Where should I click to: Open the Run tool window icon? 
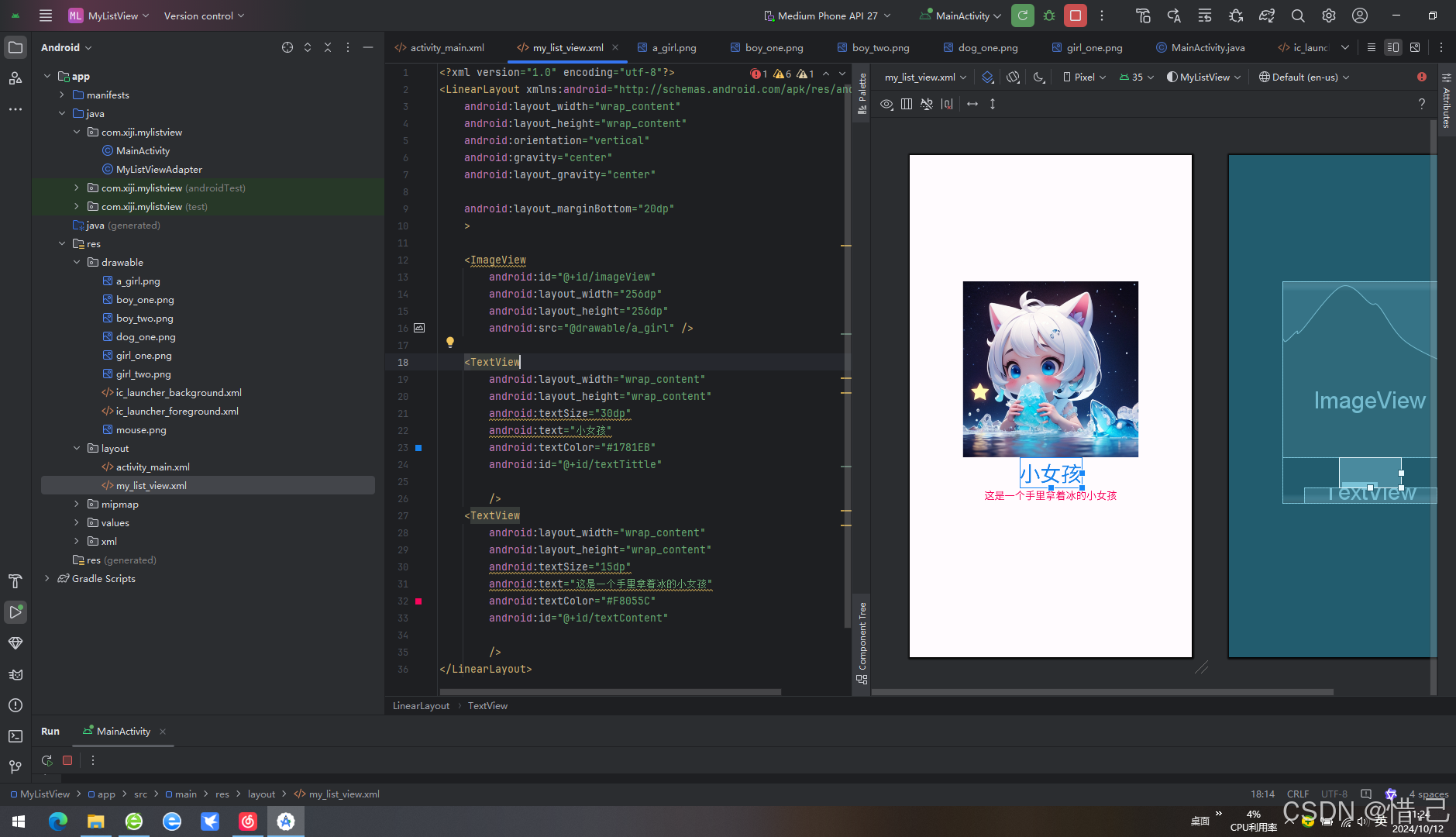pyautogui.click(x=15, y=612)
